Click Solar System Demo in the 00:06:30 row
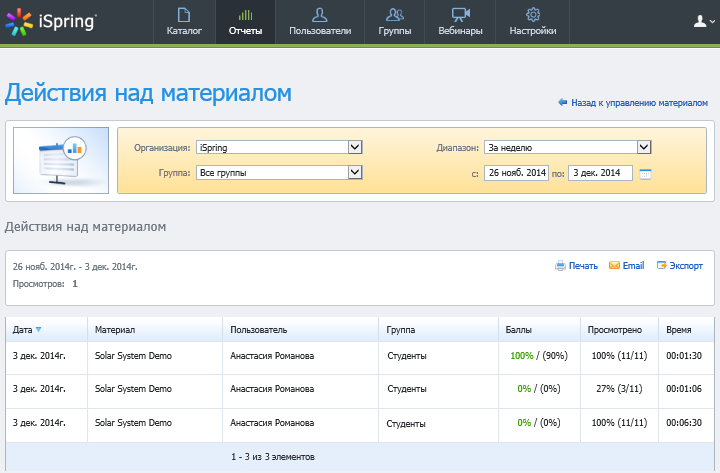This screenshot has width=720, height=473. (133, 423)
